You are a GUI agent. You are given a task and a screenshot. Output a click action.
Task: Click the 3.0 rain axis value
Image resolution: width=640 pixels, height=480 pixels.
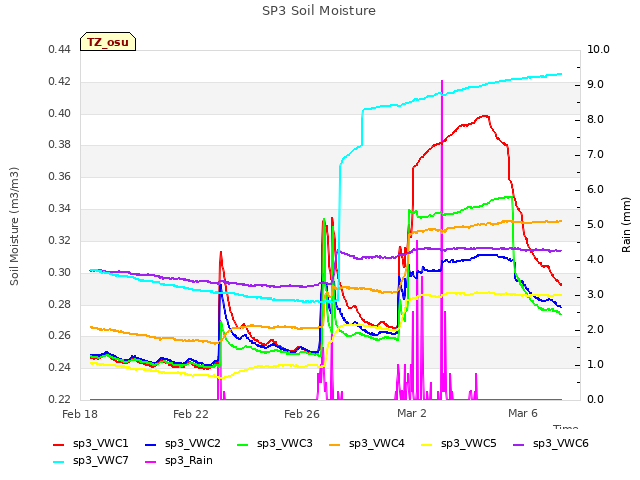(x=596, y=294)
